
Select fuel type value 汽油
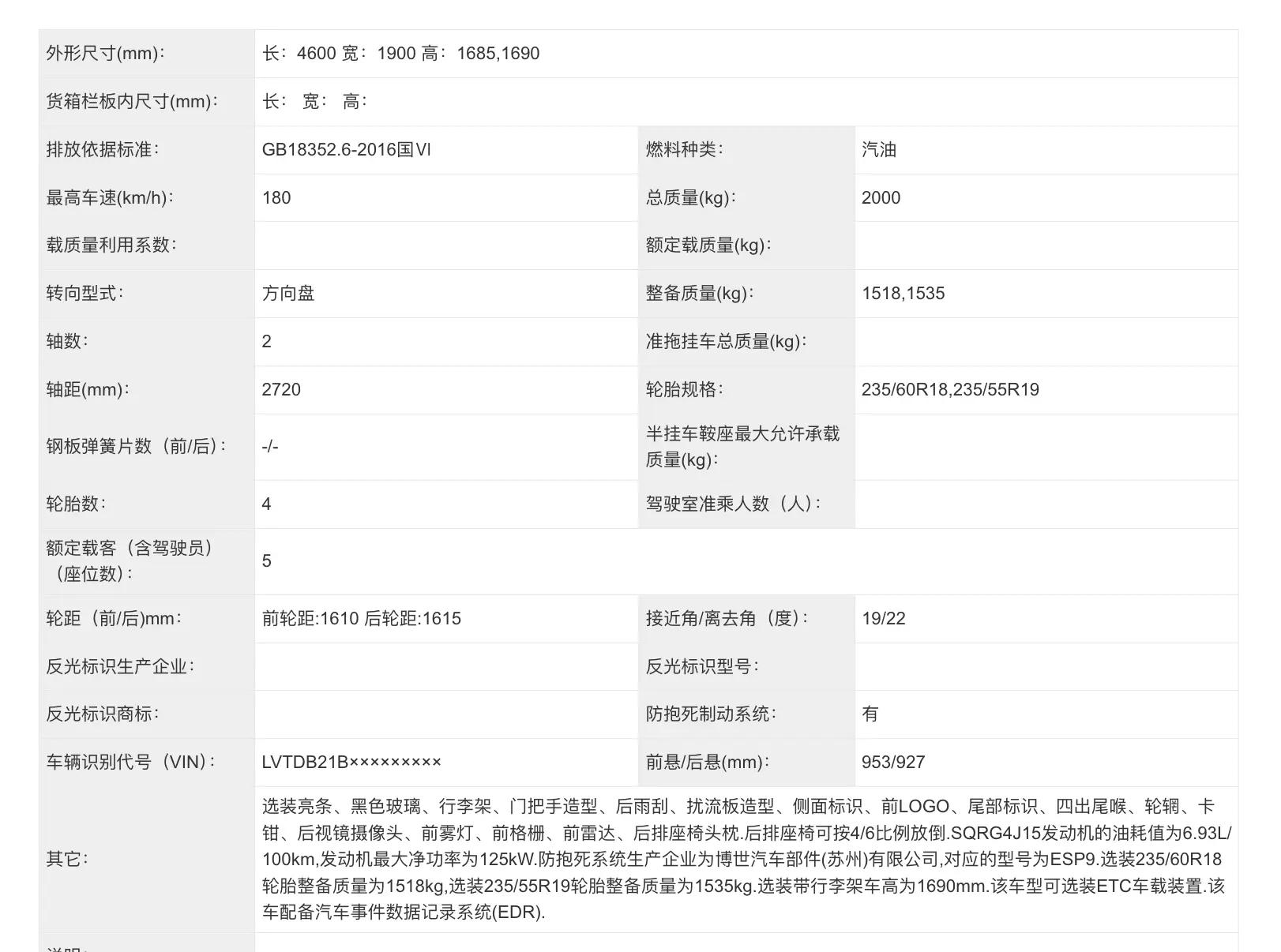879,150
